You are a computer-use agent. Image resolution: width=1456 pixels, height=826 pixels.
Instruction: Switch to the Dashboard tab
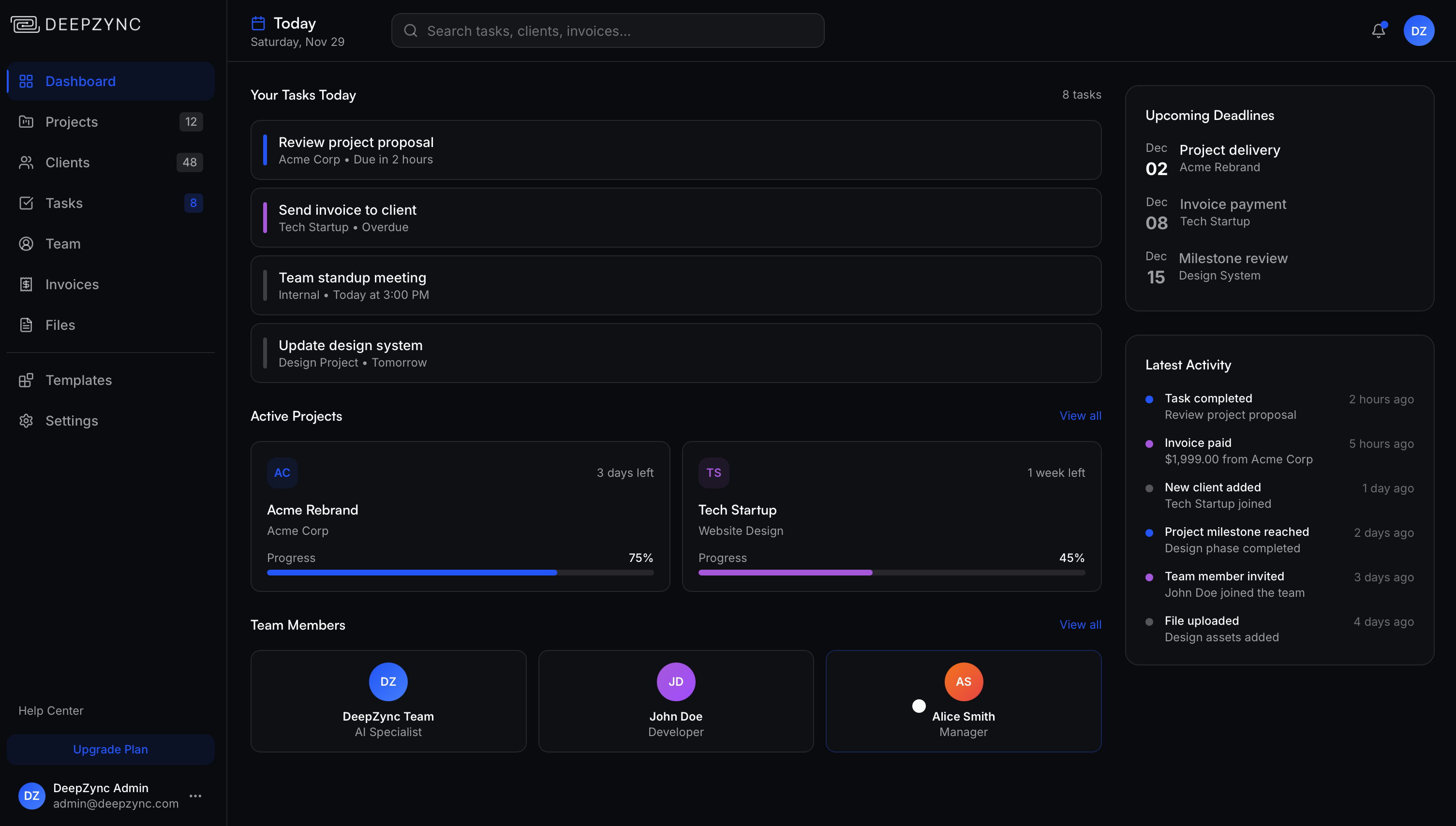pyautogui.click(x=80, y=81)
